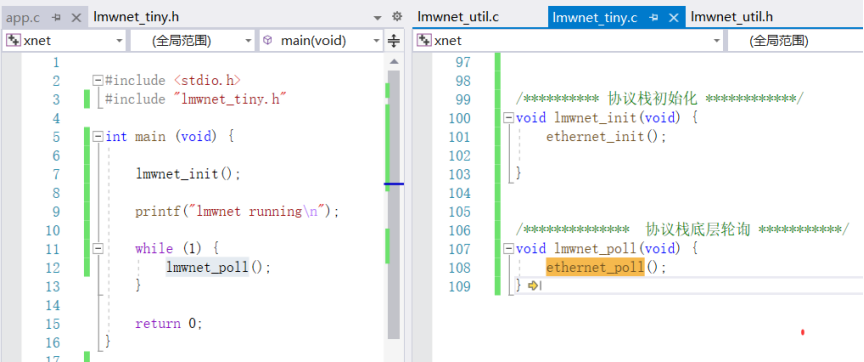The height and width of the screenshot is (362, 864).
Task: Close the app.c tab
Action: (x=77, y=18)
